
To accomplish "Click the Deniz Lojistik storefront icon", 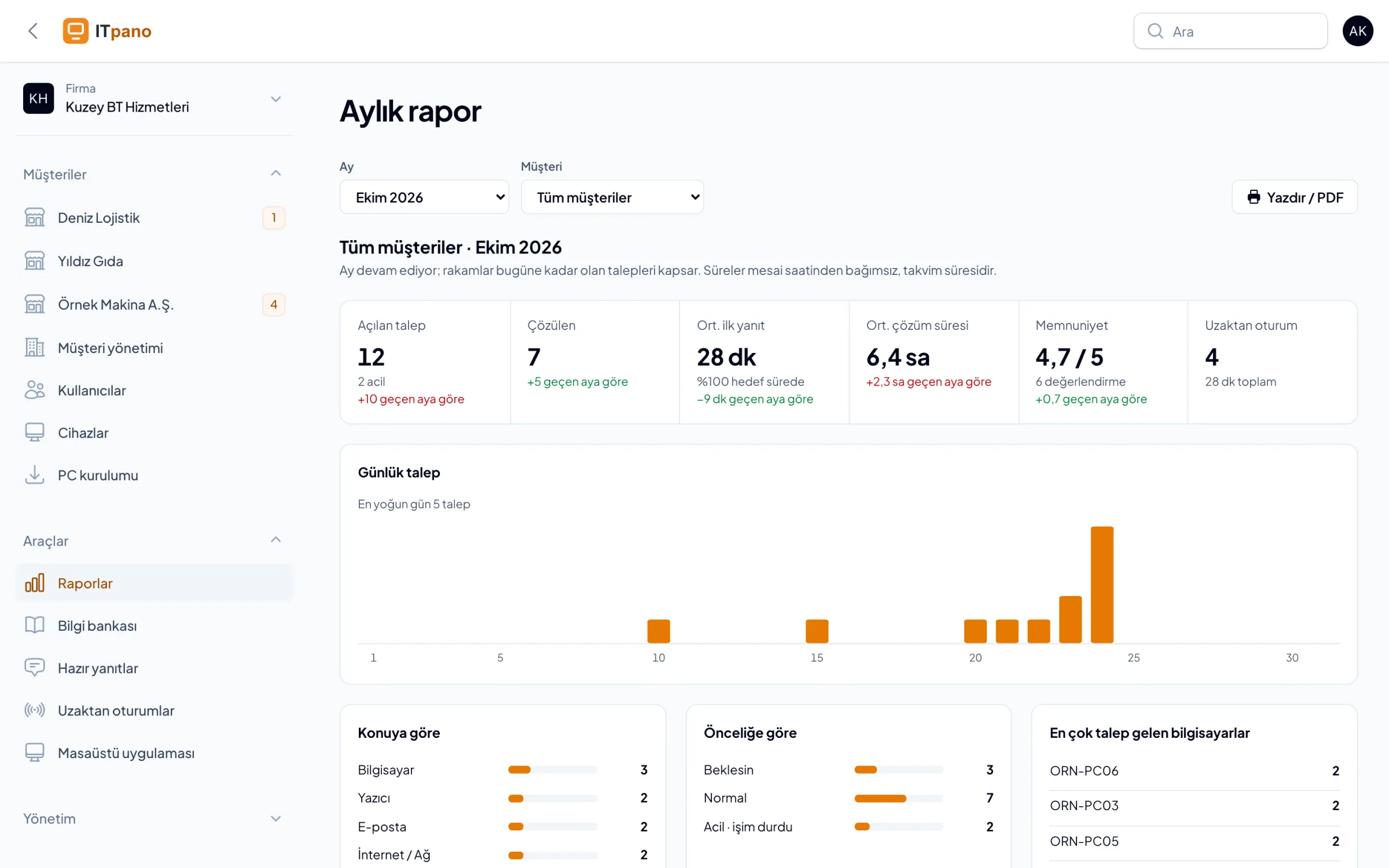I will 35,218.
